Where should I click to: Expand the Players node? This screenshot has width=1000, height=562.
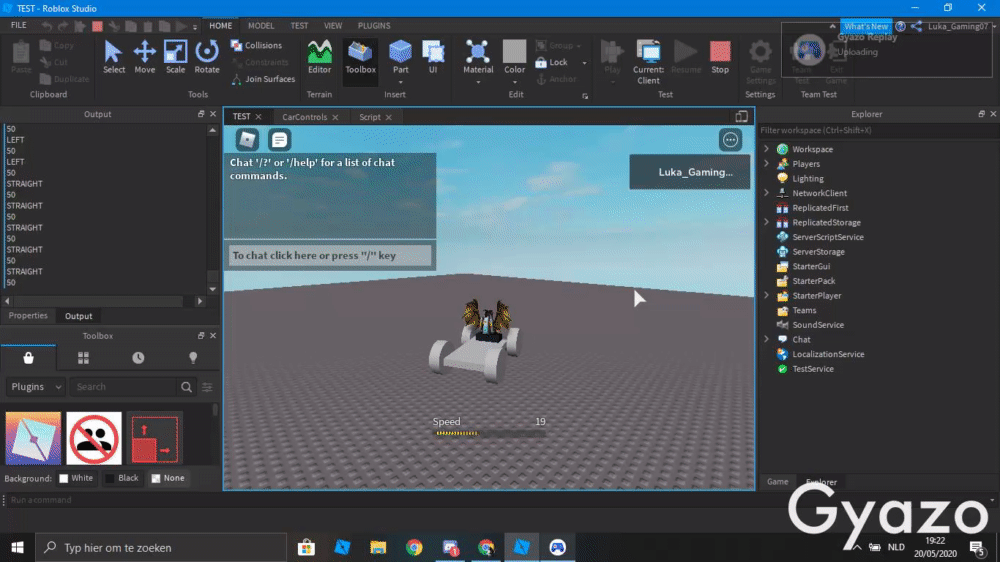(x=767, y=163)
